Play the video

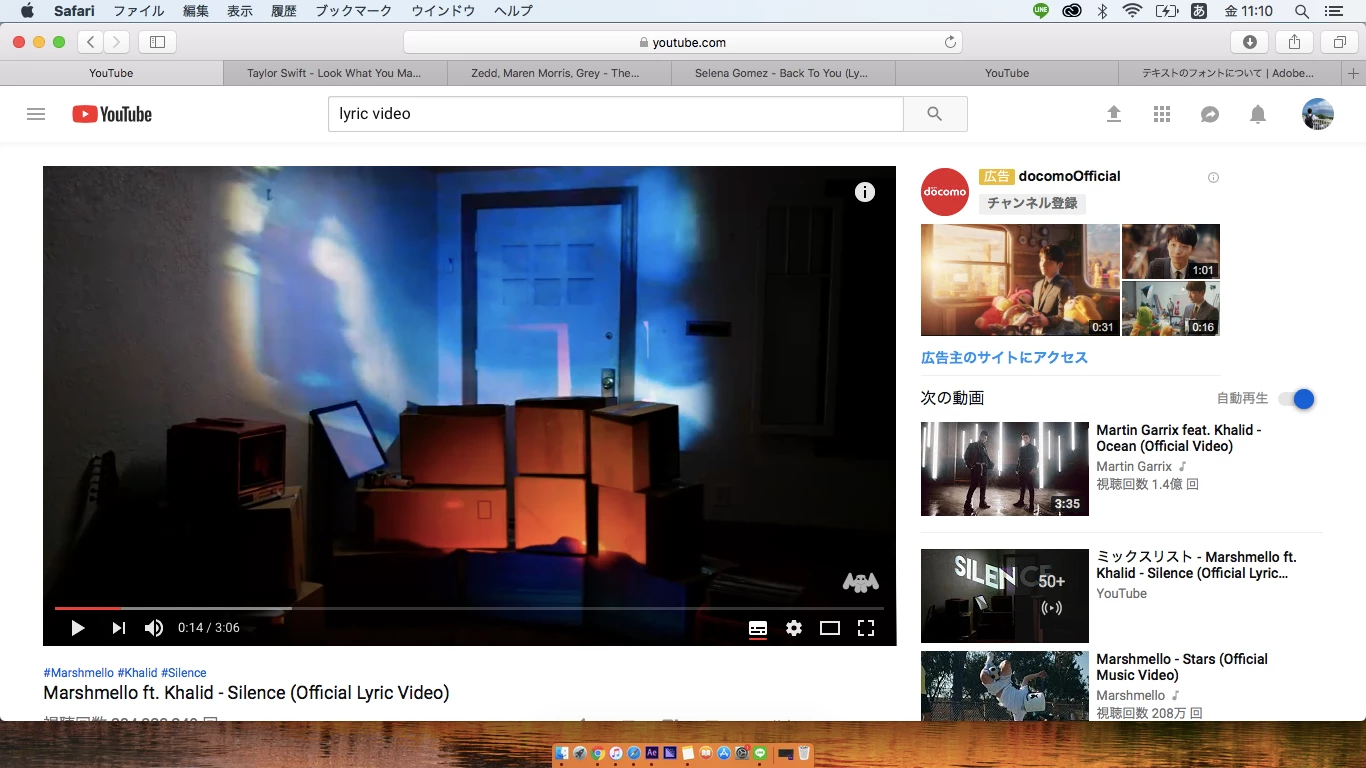point(77,628)
